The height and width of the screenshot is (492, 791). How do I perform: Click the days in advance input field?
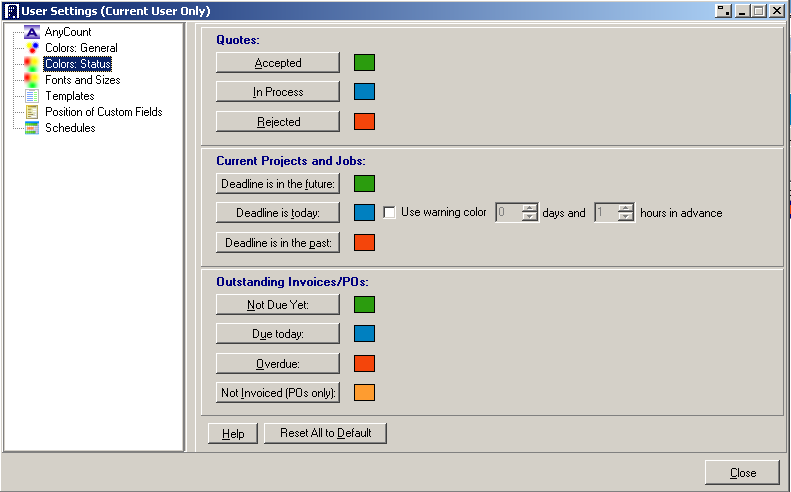click(508, 213)
